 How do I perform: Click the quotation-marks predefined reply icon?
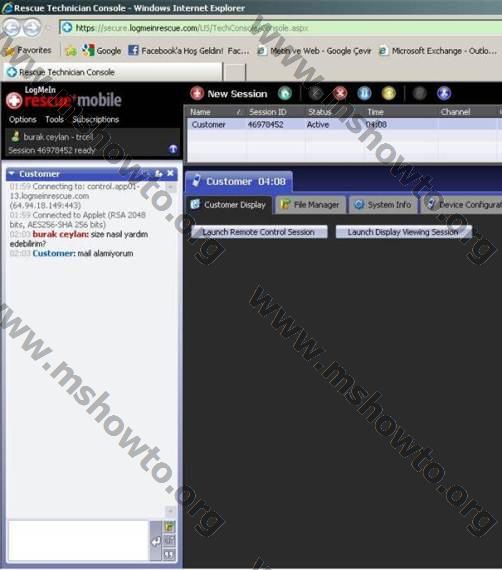point(169,555)
